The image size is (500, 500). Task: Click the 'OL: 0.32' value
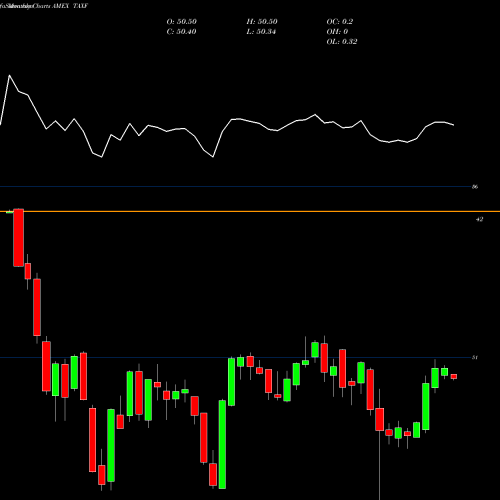pos(342,42)
